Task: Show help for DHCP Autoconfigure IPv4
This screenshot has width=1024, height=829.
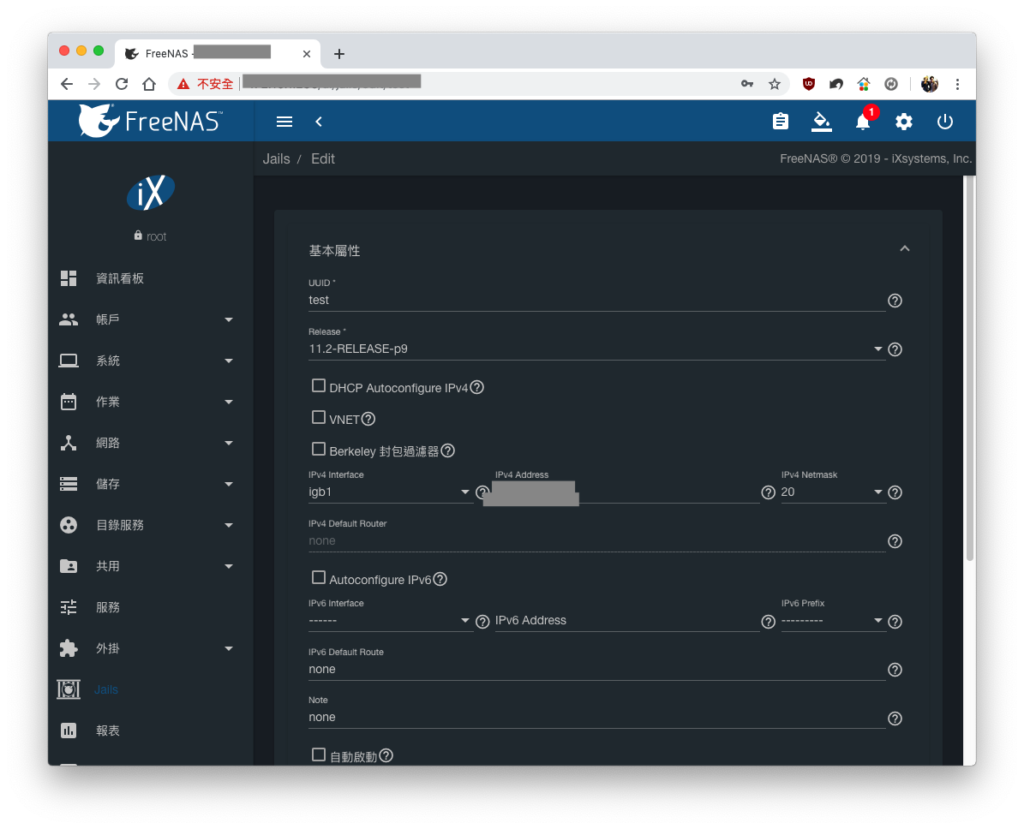Action: [477, 387]
